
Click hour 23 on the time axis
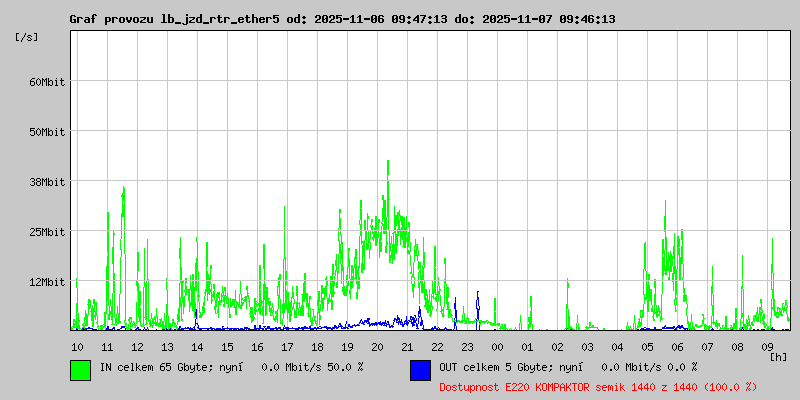pyautogui.click(x=467, y=346)
